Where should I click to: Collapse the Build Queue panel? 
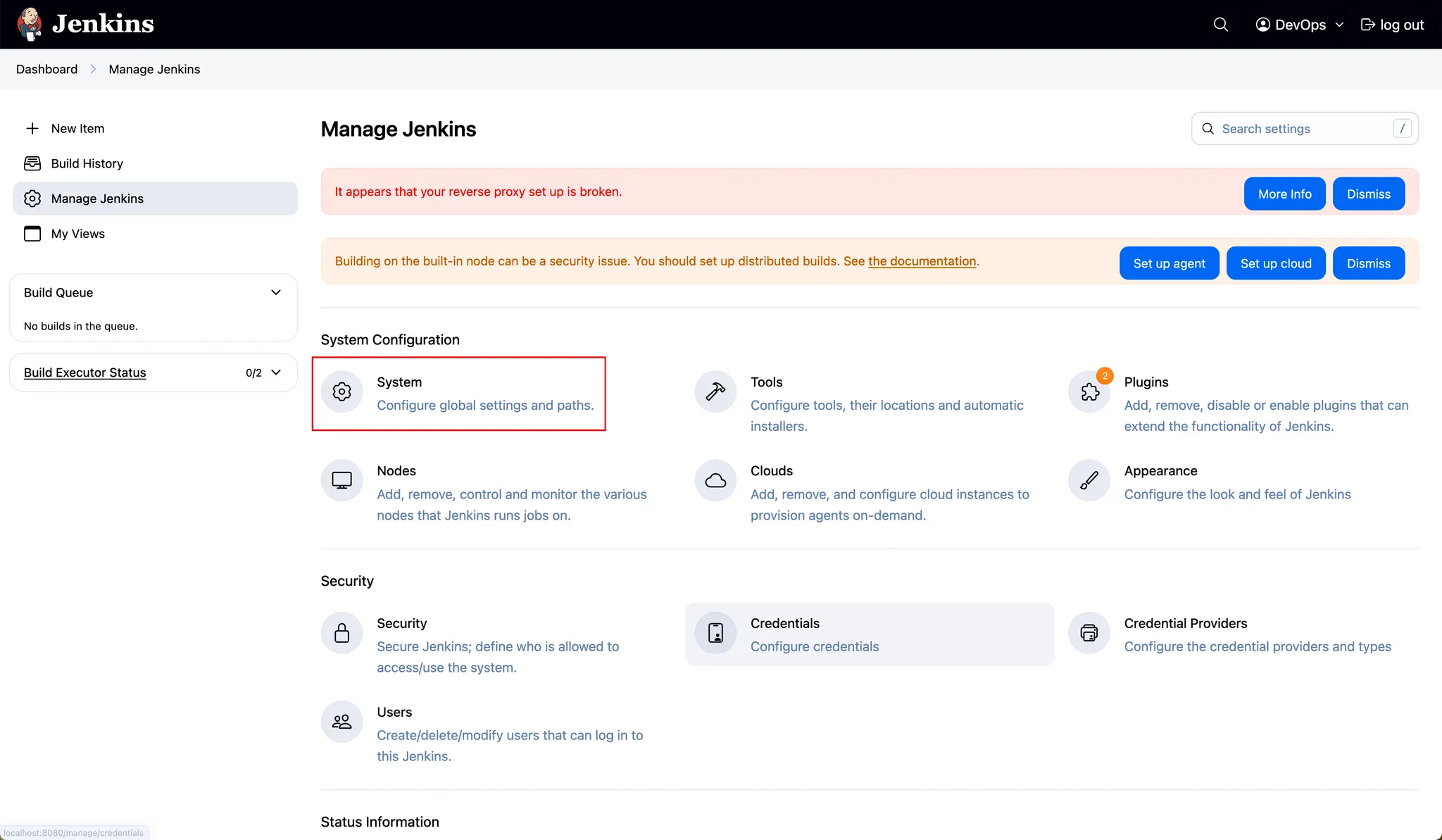point(276,292)
